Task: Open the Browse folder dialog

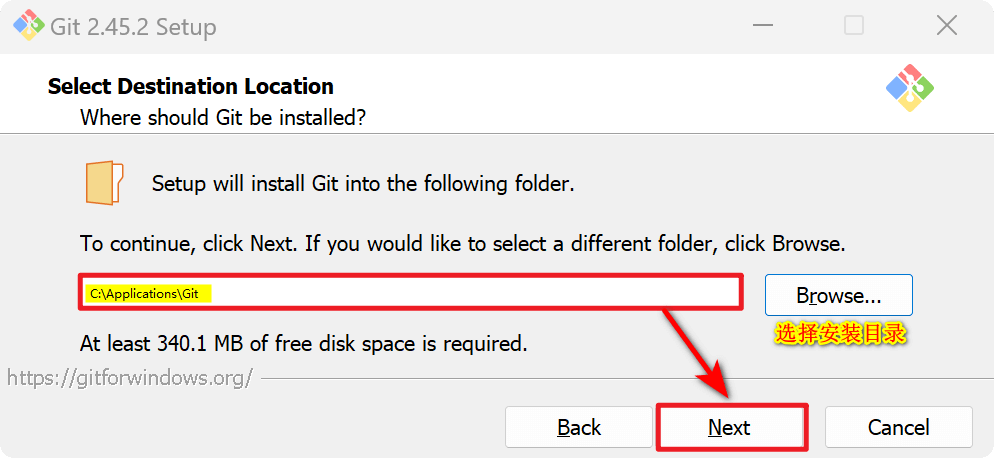Action: tap(838, 295)
